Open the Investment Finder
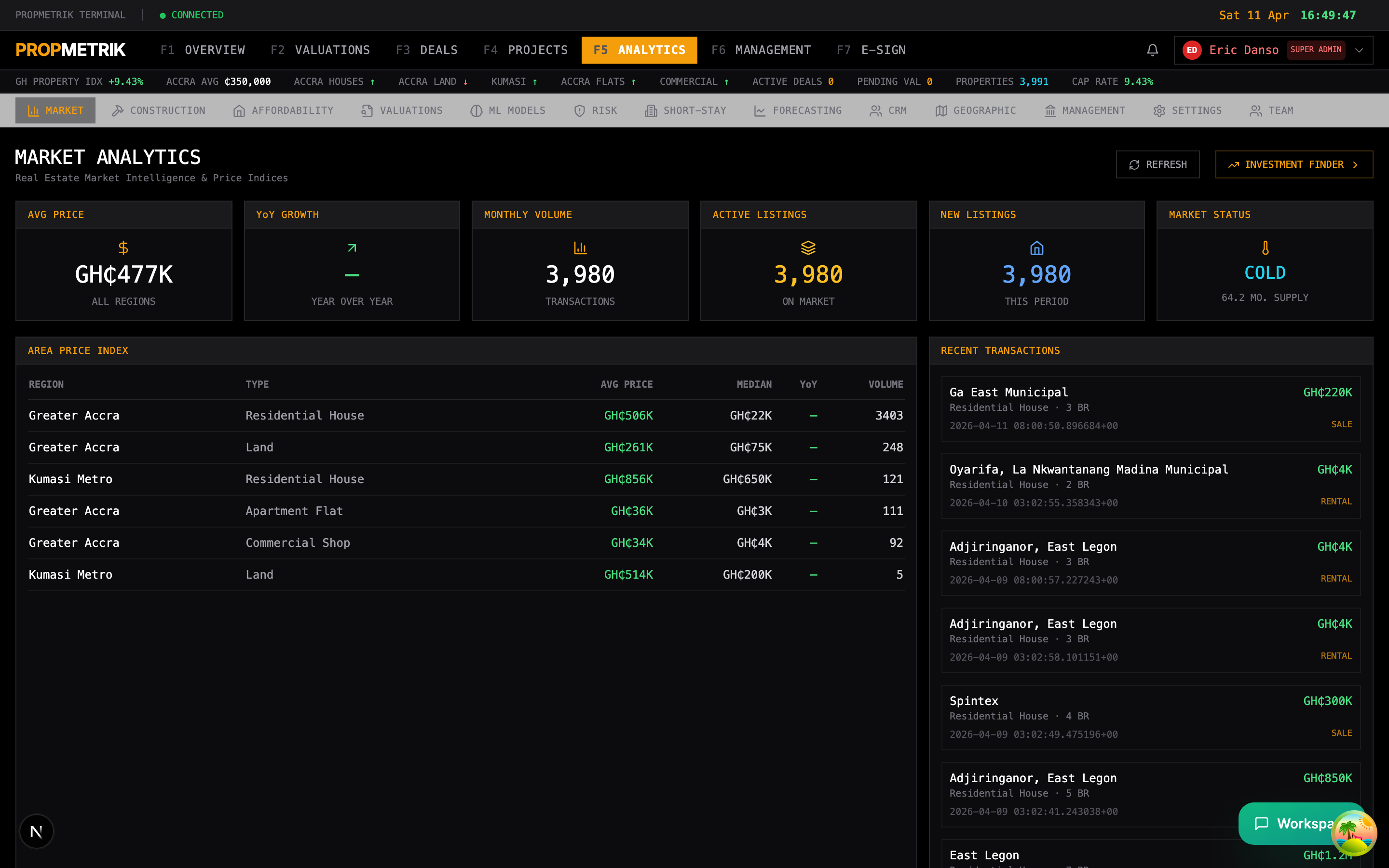Image resolution: width=1389 pixels, height=868 pixels. (1294, 165)
